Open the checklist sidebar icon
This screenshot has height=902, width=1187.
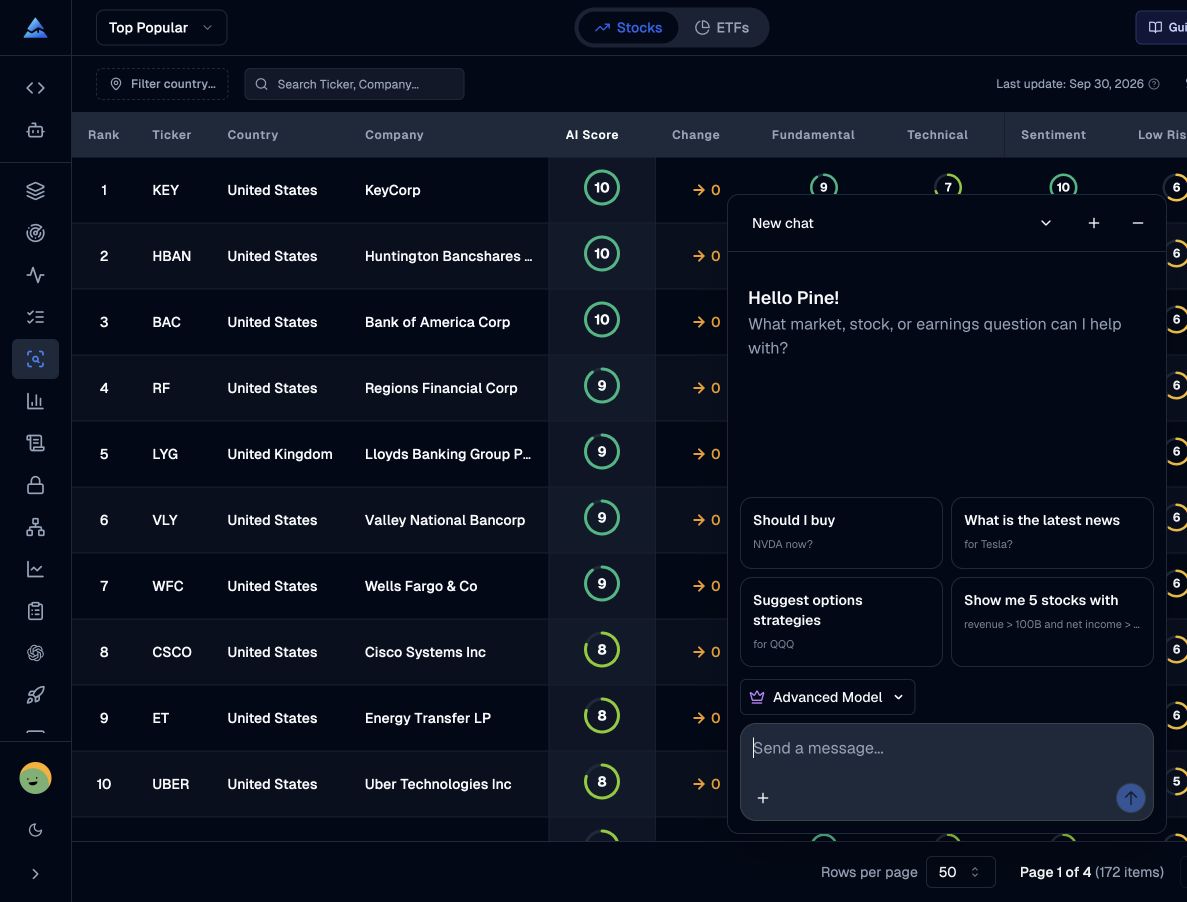(36, 317)
